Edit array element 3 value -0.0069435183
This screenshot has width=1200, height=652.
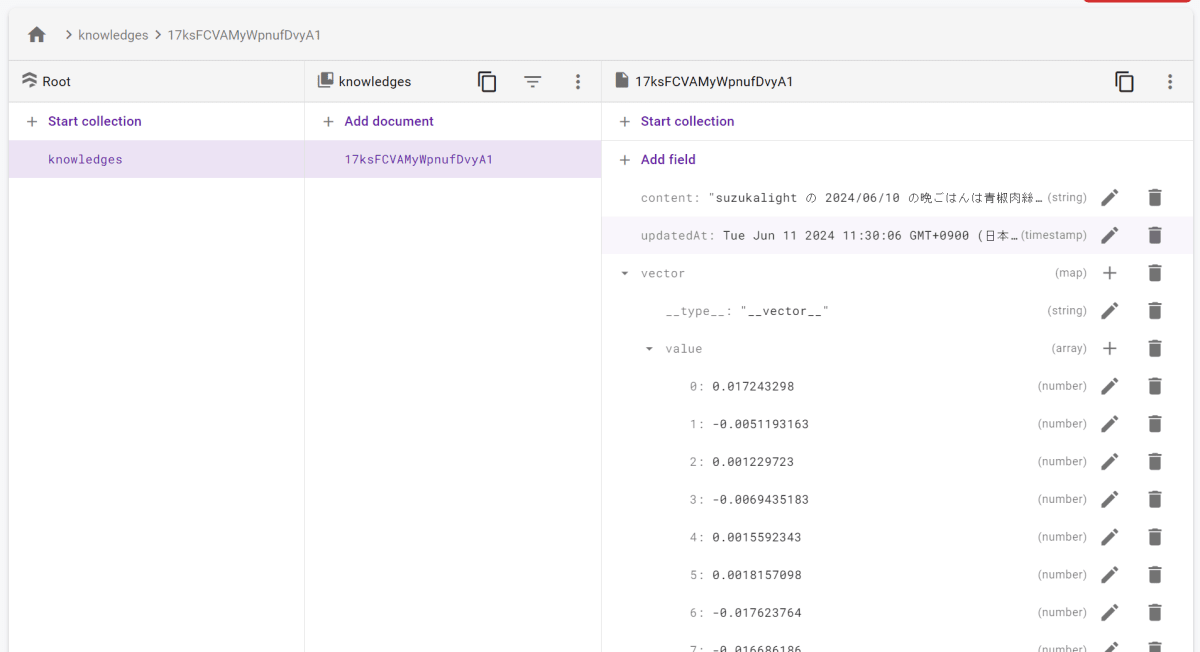[1109, 499]
